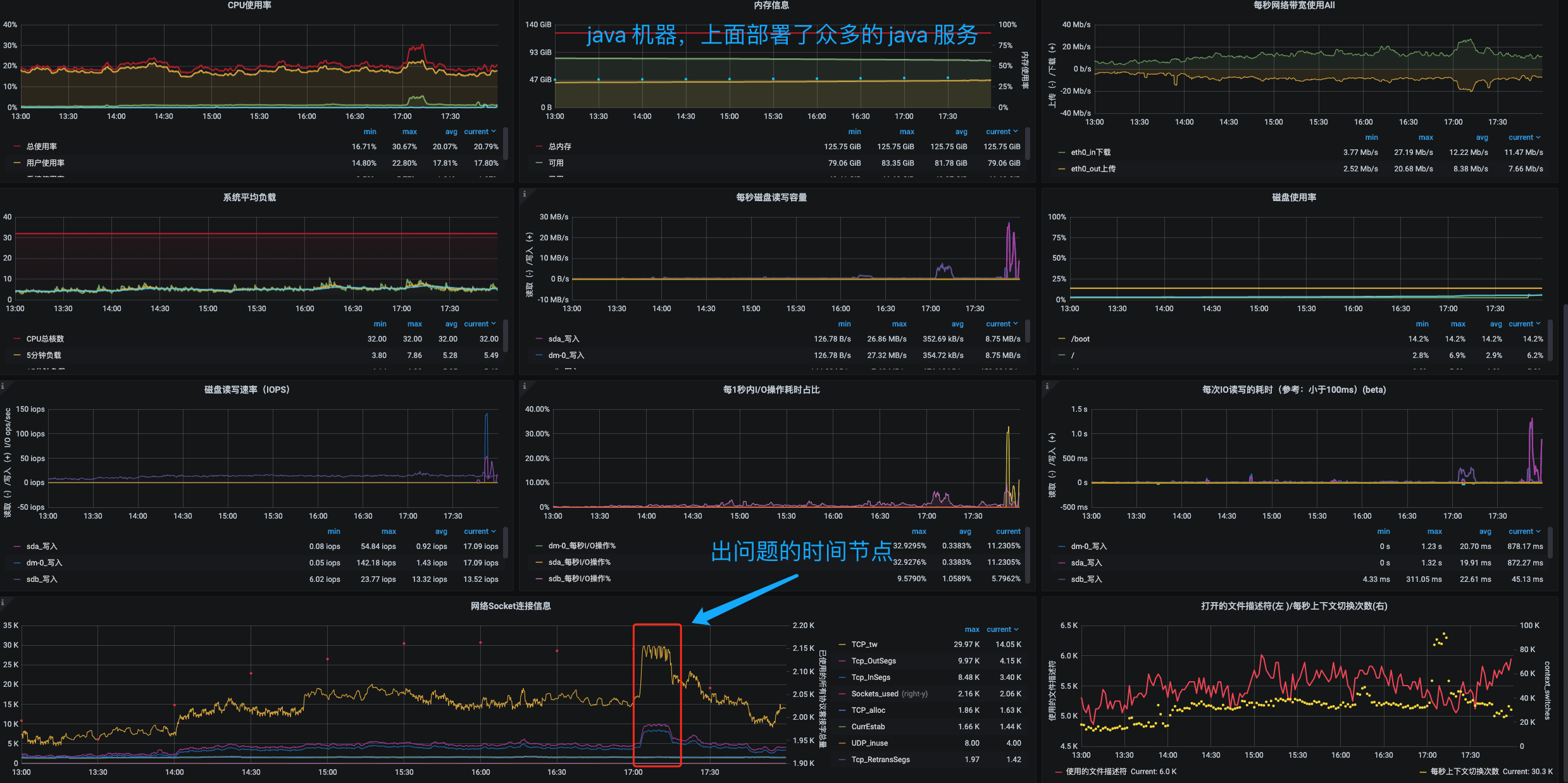Open the 系统平均负载 panel title menu
Image resolution: width=1568 pixels, height=783 pixels.
(x=249, y=197)
